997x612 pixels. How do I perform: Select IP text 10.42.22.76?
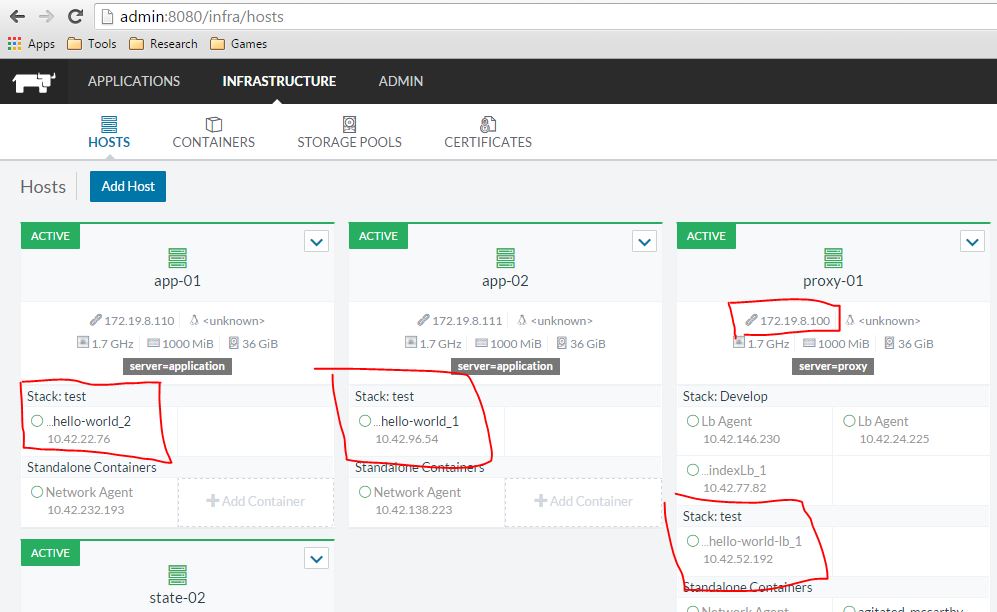click(79, 439)
